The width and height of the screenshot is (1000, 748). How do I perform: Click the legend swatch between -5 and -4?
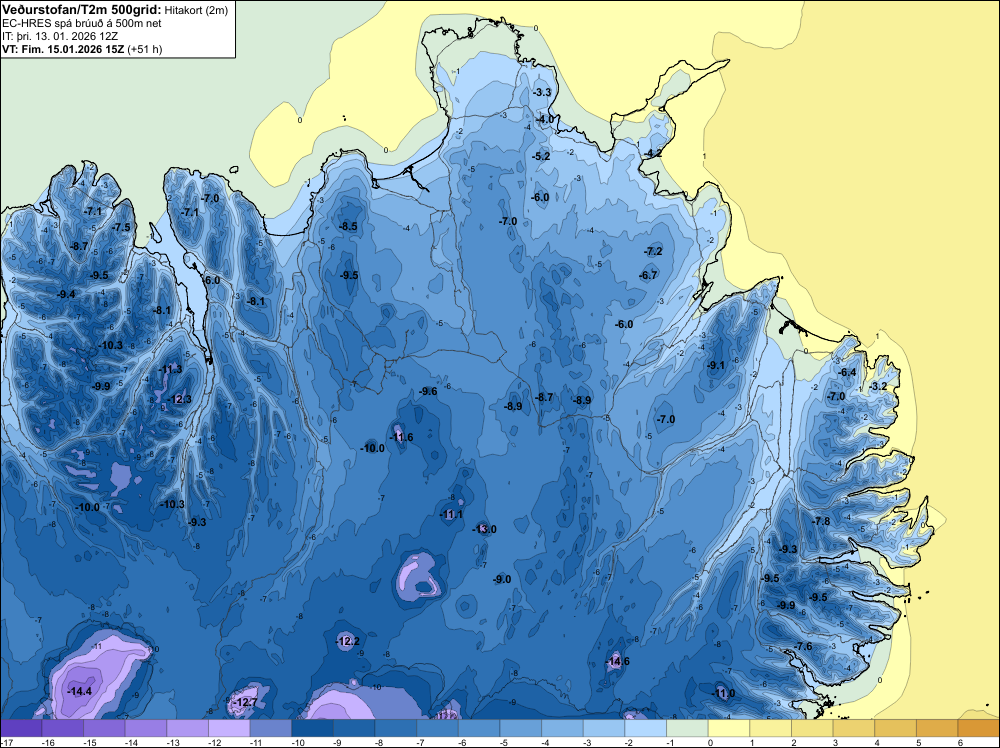(x=521, y=728)
